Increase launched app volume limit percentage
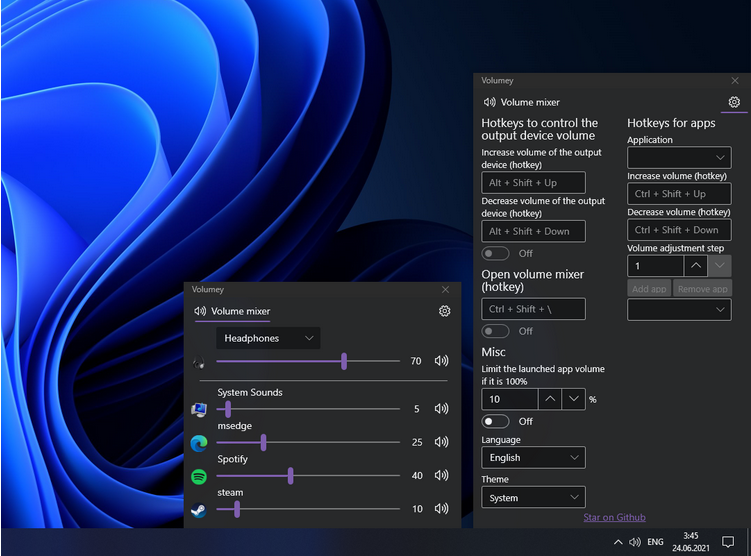Screen dimensions: 751x556 tap(550, 399)
